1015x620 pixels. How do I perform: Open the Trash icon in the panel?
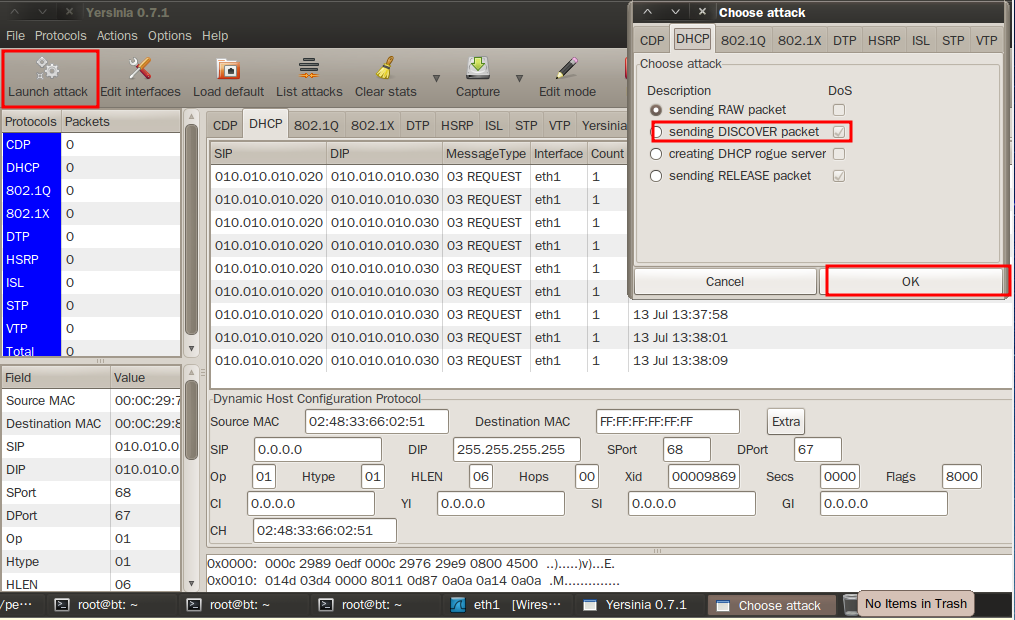[851, 604]
